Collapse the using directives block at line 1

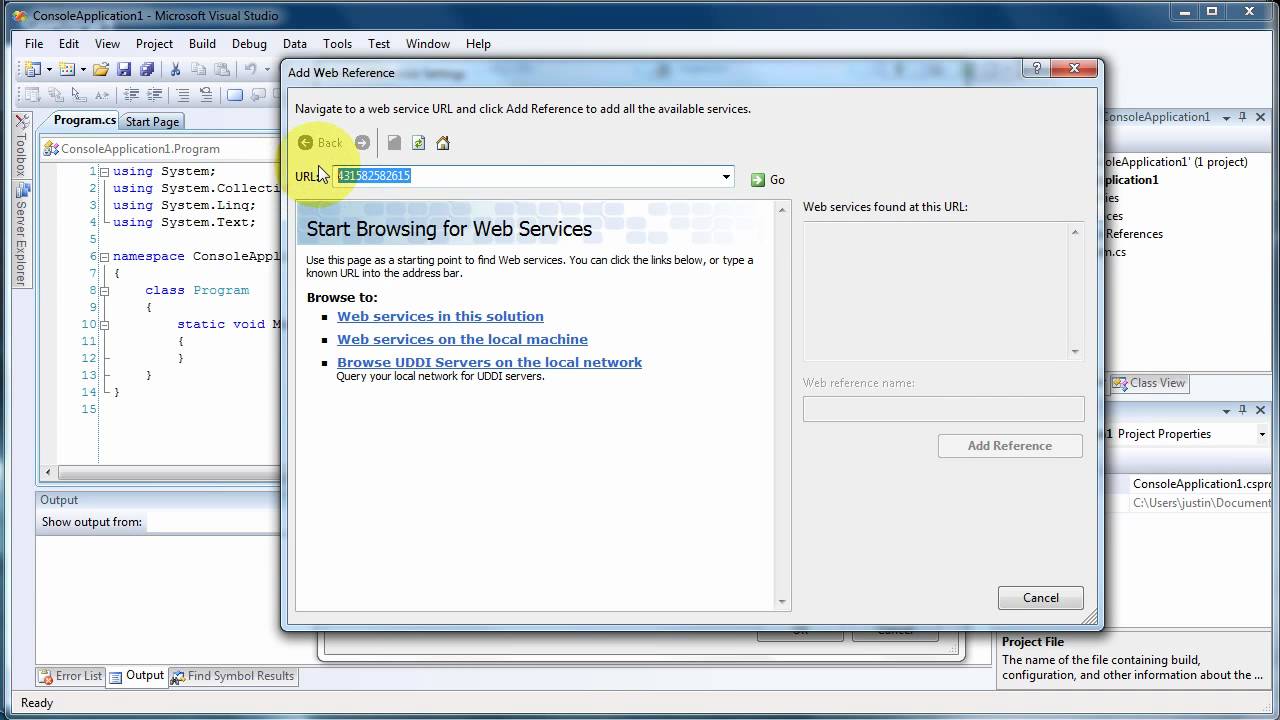click(x=105, y=171)
